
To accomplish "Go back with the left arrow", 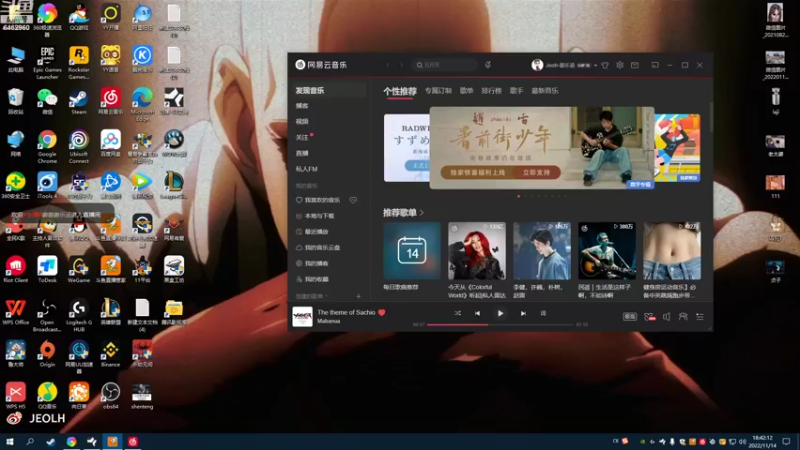I will (x=388, y=65).
